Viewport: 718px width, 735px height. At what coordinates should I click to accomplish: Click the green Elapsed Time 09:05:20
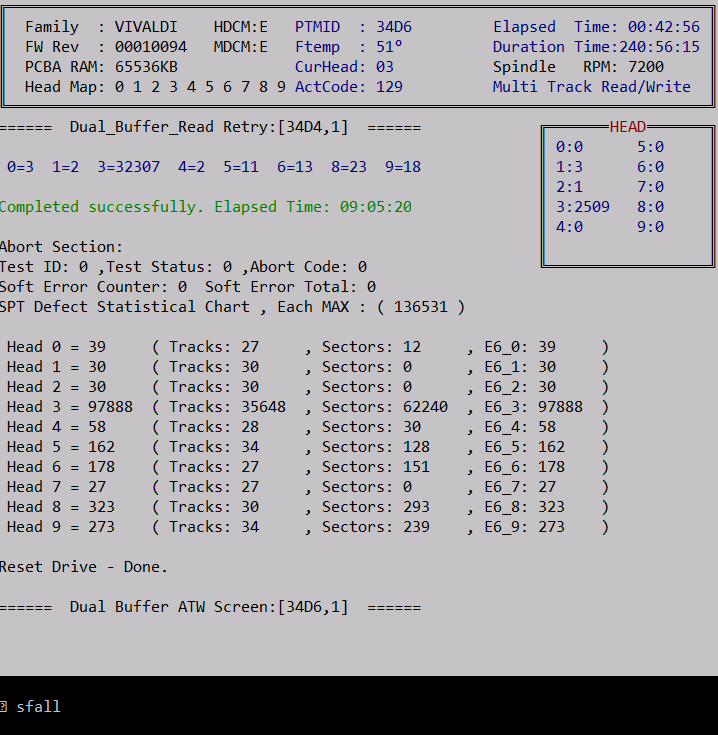tap(313, 207)
